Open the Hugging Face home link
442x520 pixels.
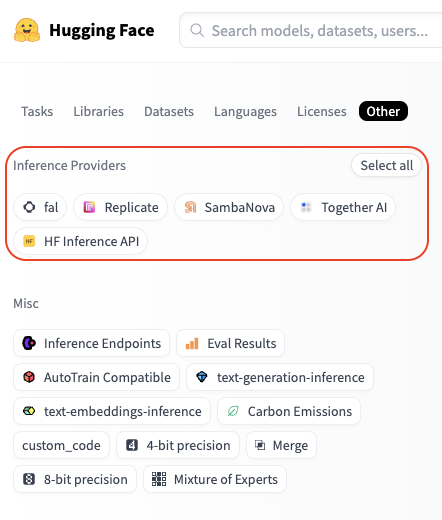point(84,30)
